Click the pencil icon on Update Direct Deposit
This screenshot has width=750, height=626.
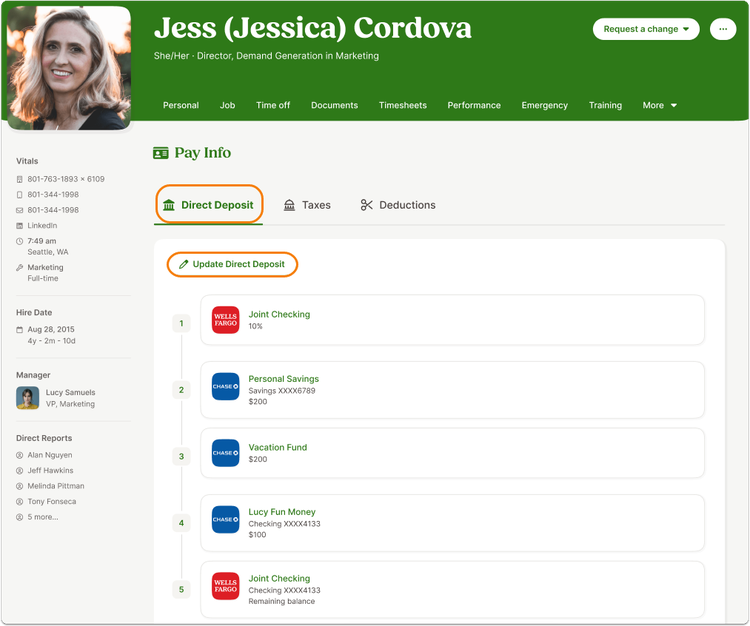click(x=183, y=264)
